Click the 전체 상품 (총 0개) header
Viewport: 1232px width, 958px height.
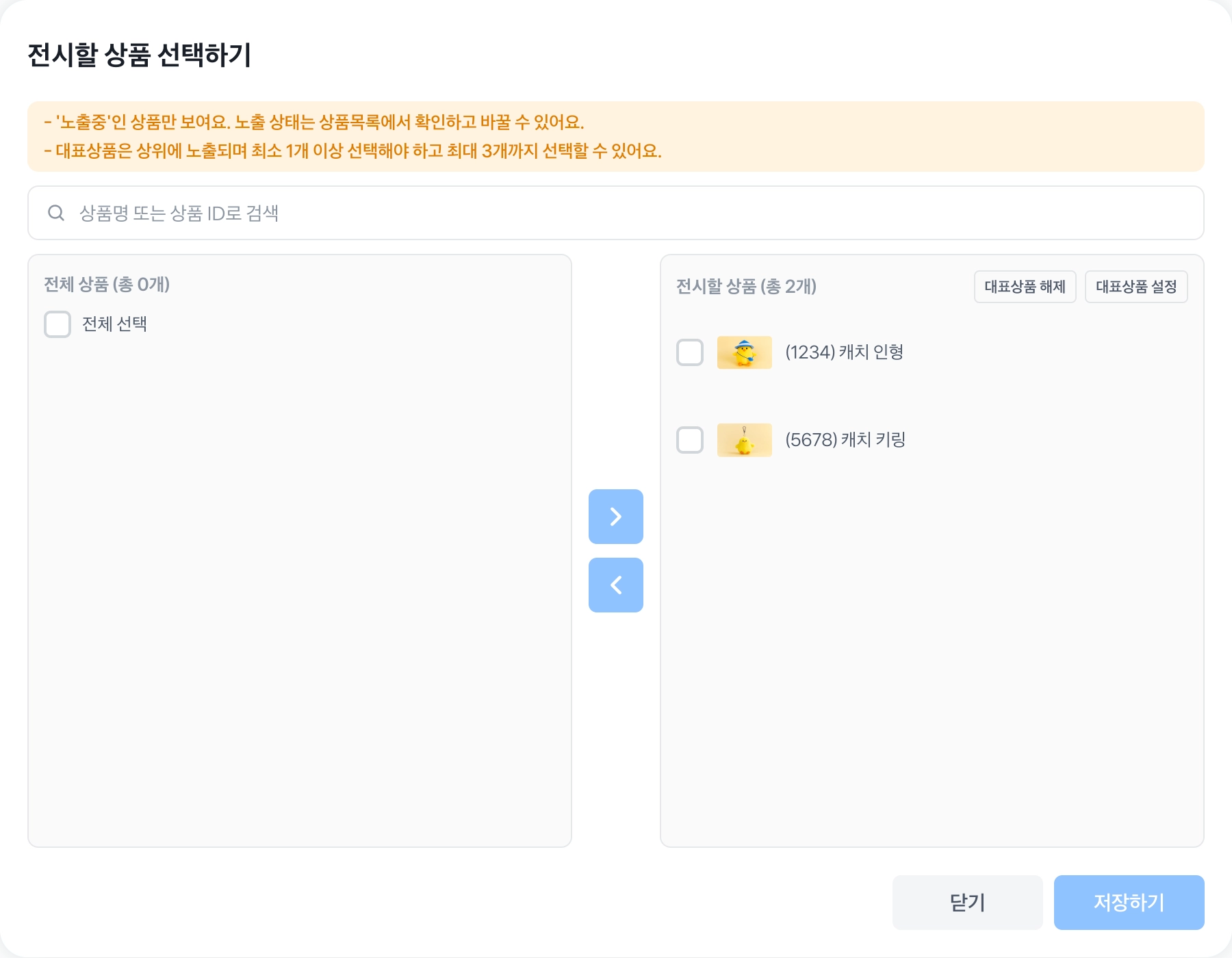(x=107, y=285)
